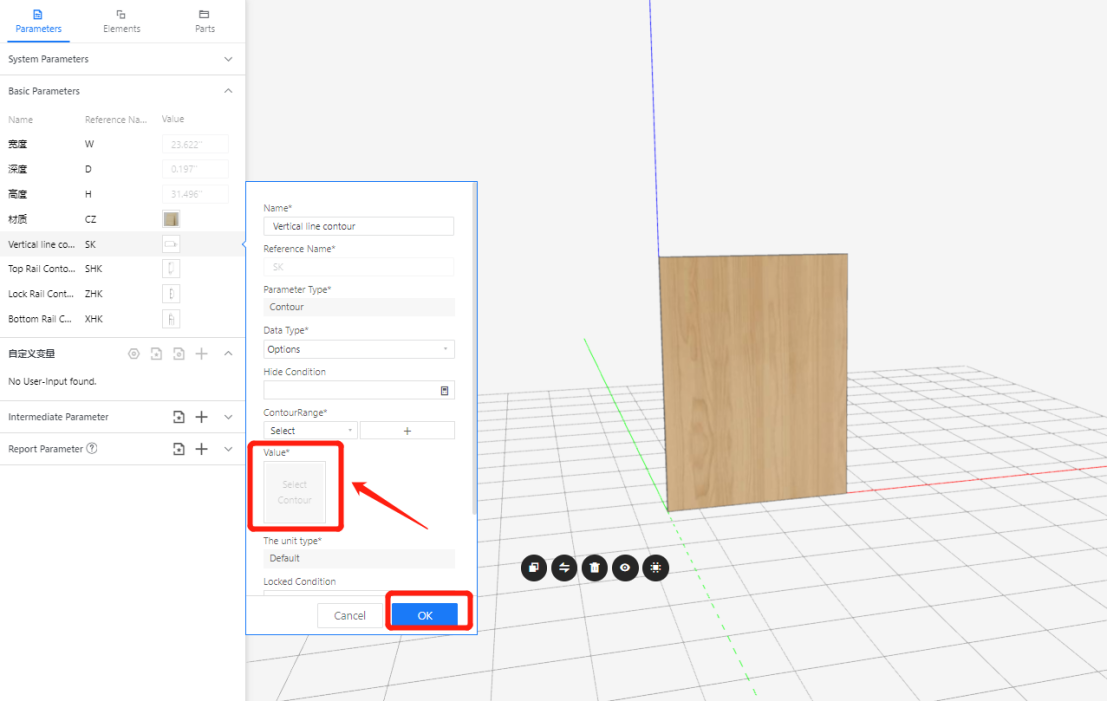Toggle element visibility with the eye icon
The width and height of the screenshot is (1108, 702).
[625, 568]
